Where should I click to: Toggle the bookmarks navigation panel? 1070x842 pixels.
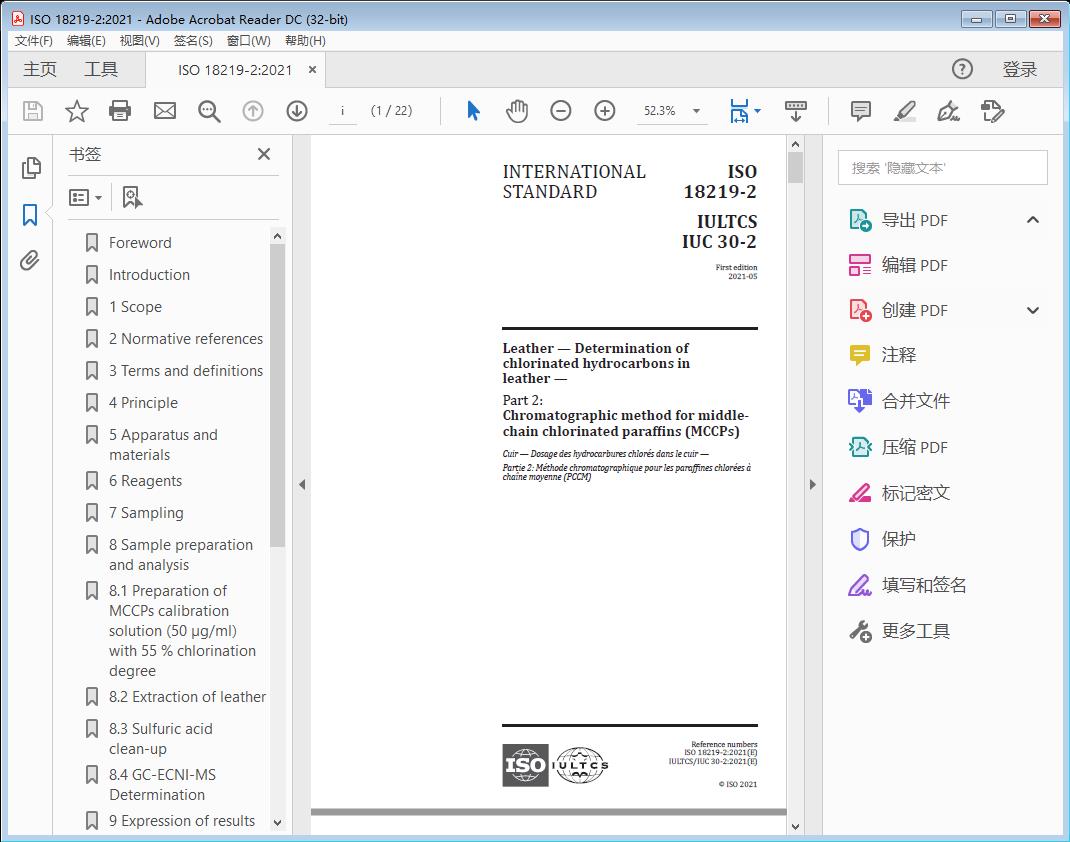(29, 214)
